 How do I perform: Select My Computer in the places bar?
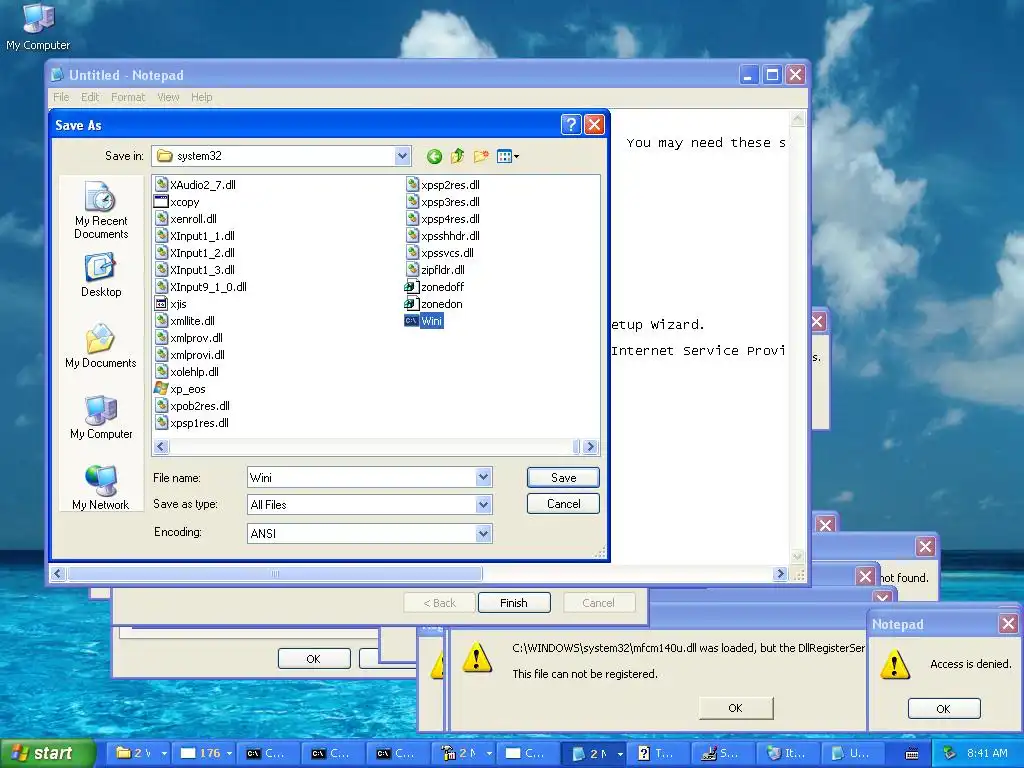point(101,417)
